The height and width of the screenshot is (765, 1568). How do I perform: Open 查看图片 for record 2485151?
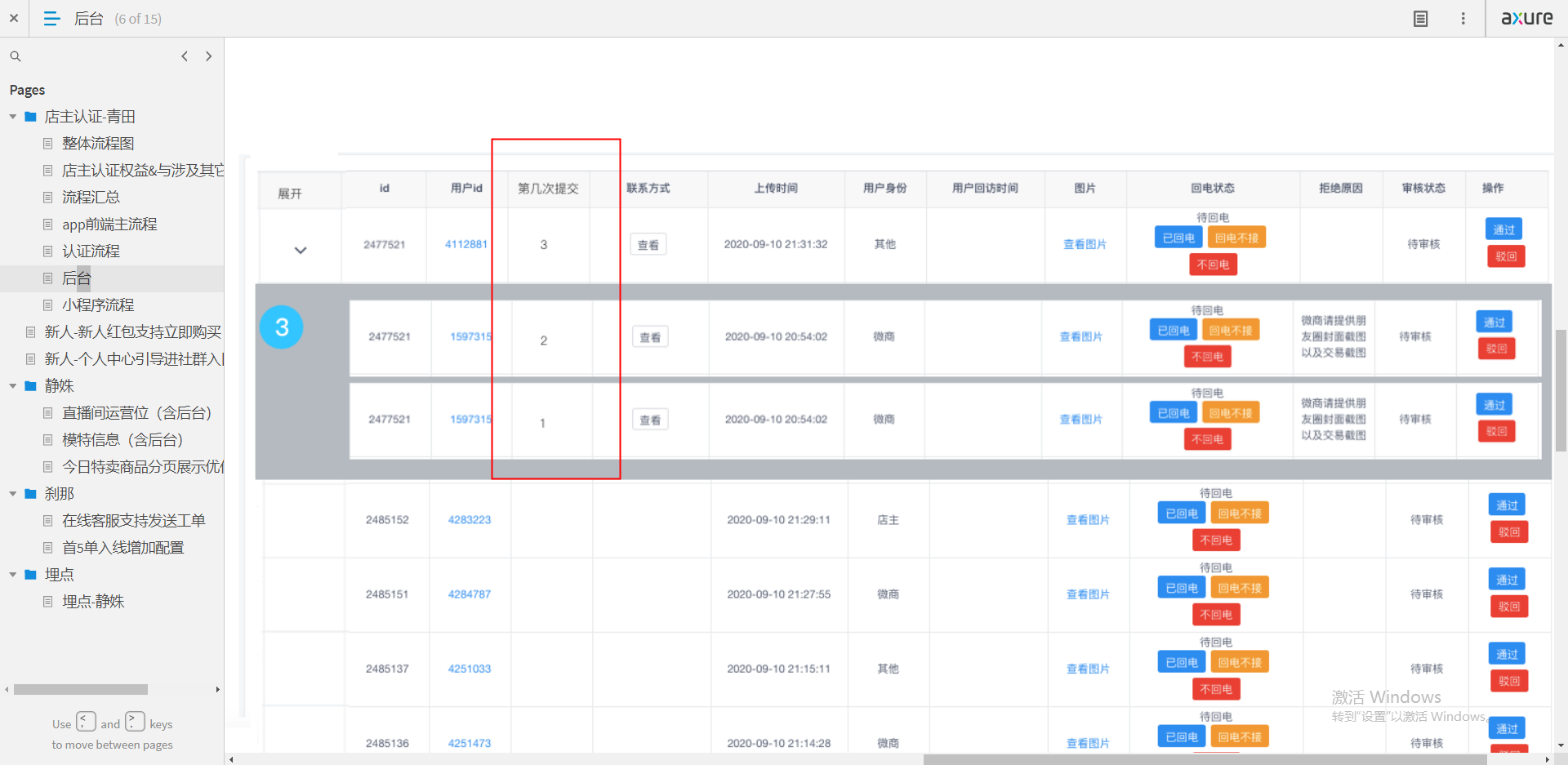[1088, 594]
